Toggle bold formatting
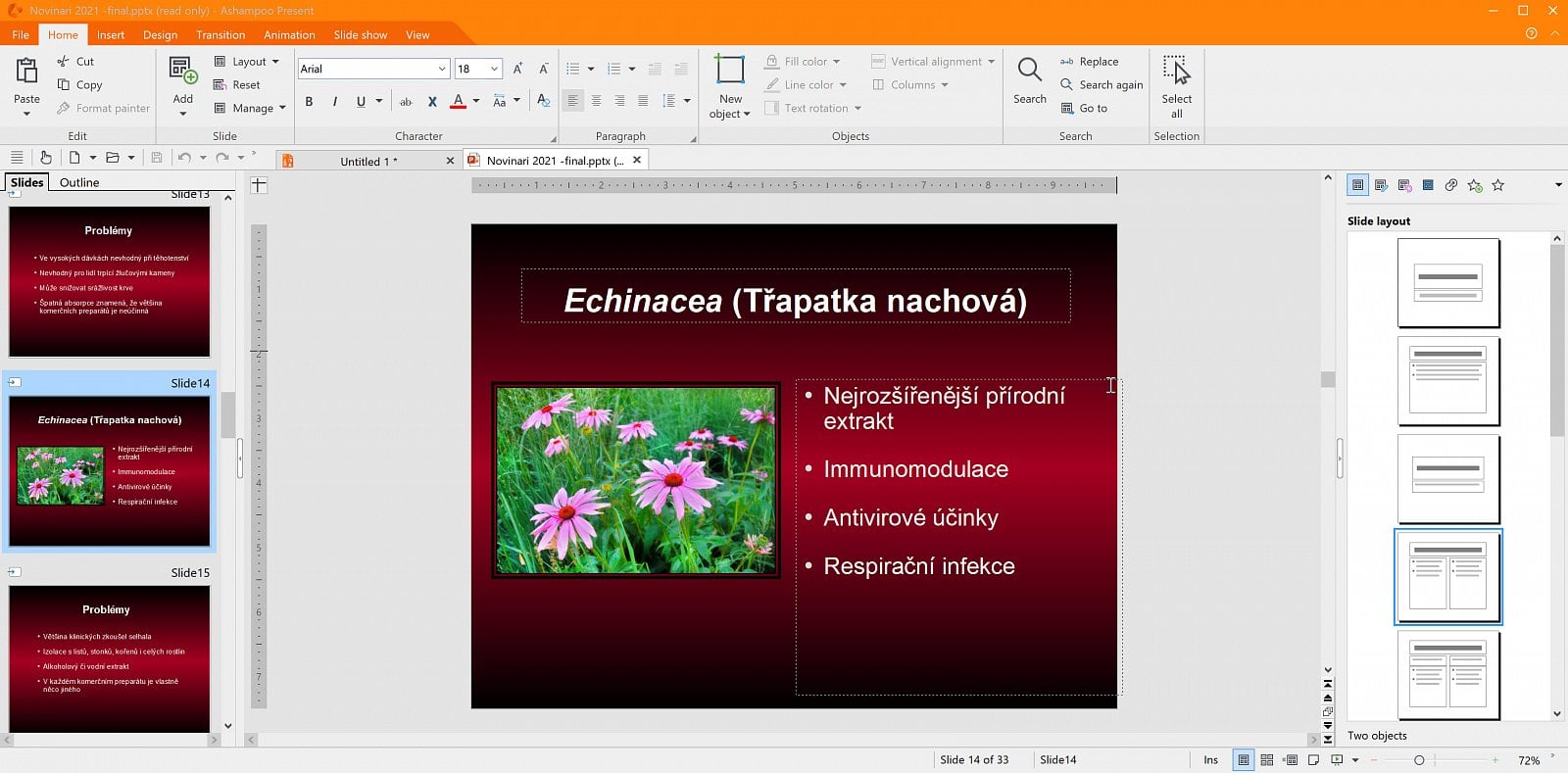The image size is (1568, 773). 309,101
